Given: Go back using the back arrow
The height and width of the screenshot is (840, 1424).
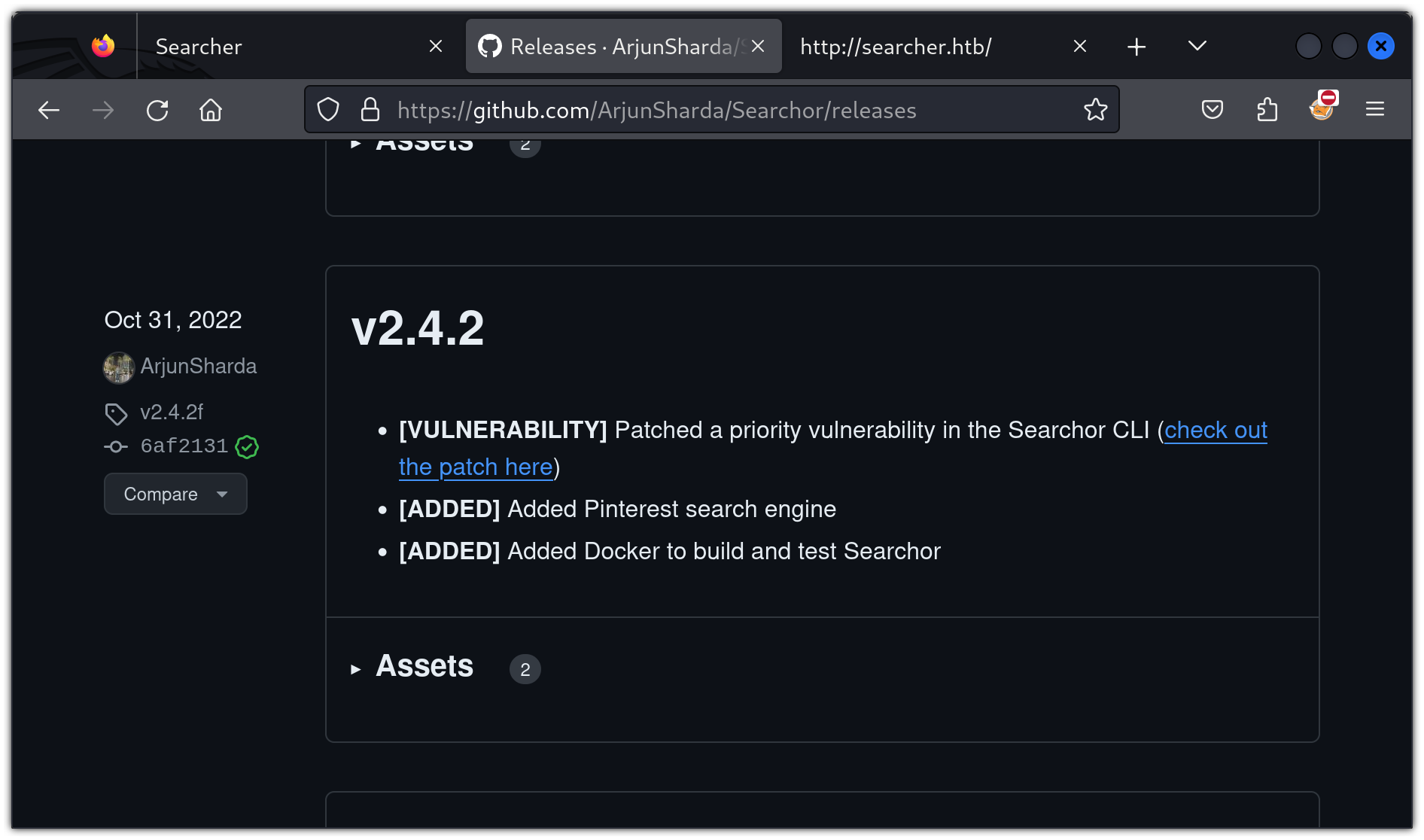Looking at the screenshot, I should [x=49, y=111].
